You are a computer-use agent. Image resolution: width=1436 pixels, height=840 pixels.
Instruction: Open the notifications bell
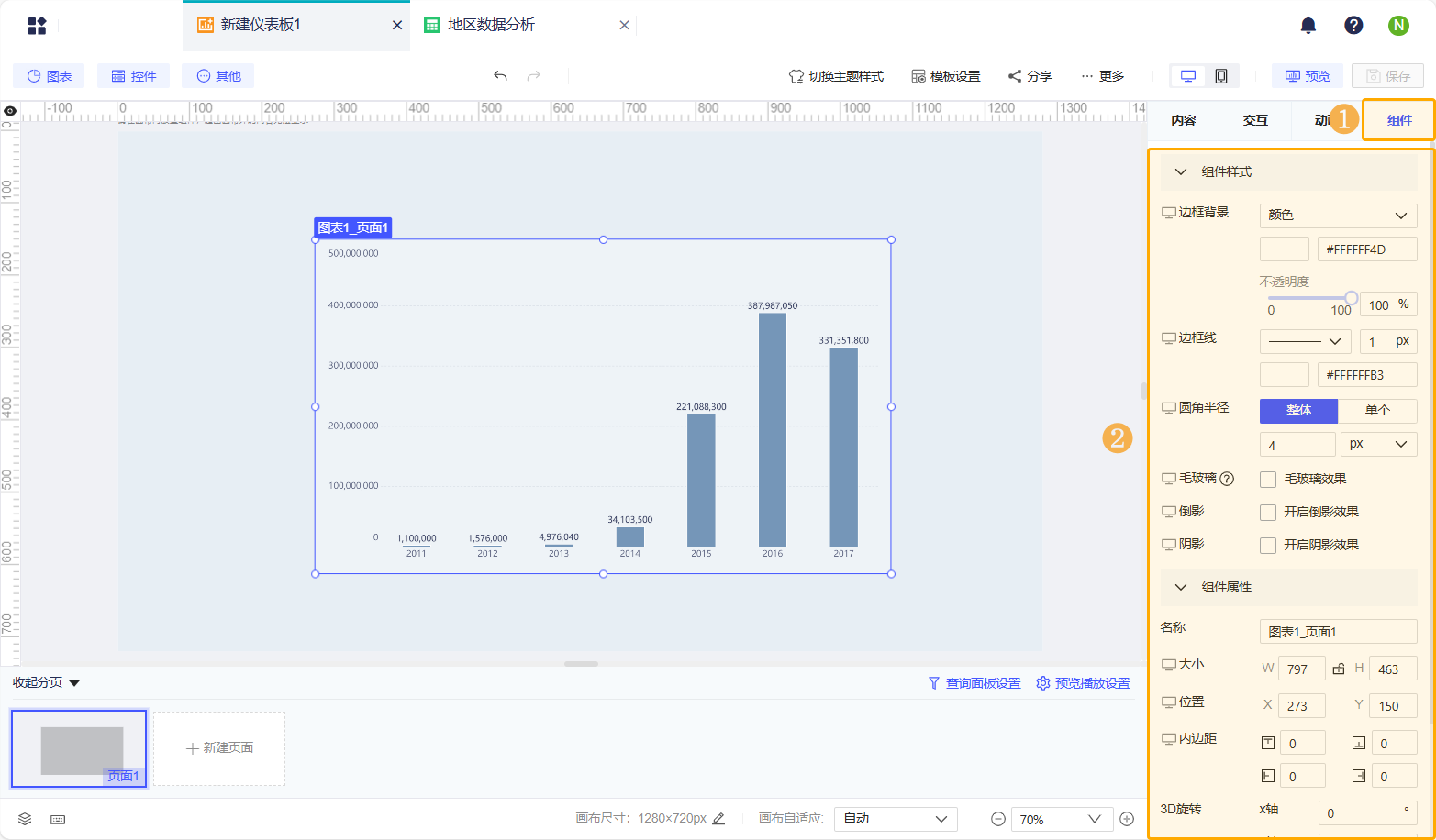tap(1308, 26)
